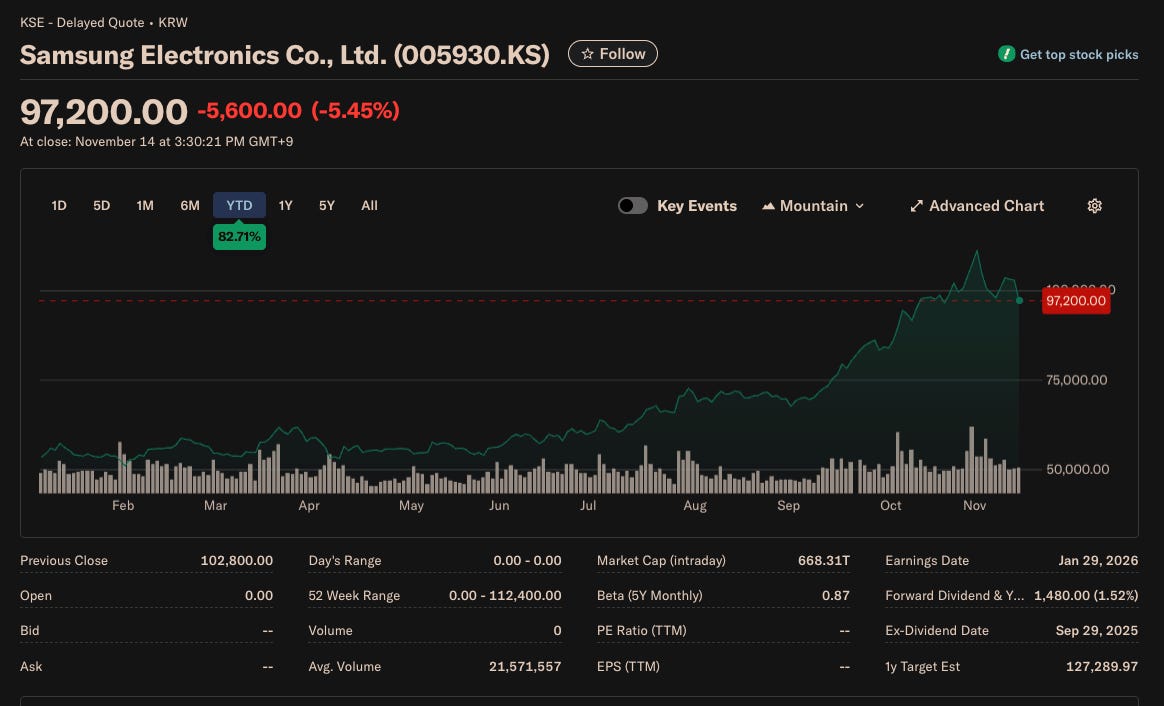Select the All time range tab

click(x=369, y=206)
